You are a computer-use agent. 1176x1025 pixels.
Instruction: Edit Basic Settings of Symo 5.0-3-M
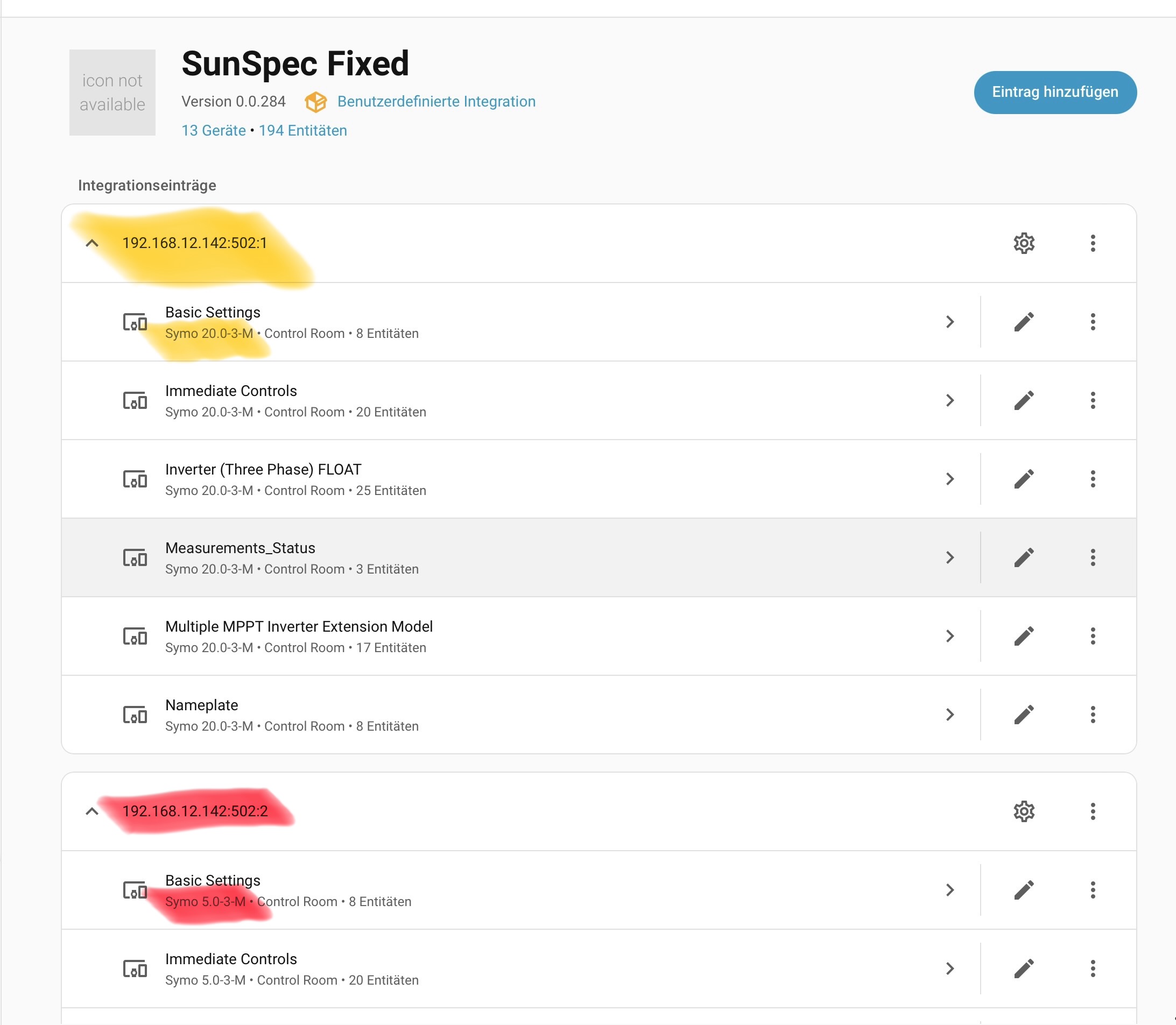1023,889
